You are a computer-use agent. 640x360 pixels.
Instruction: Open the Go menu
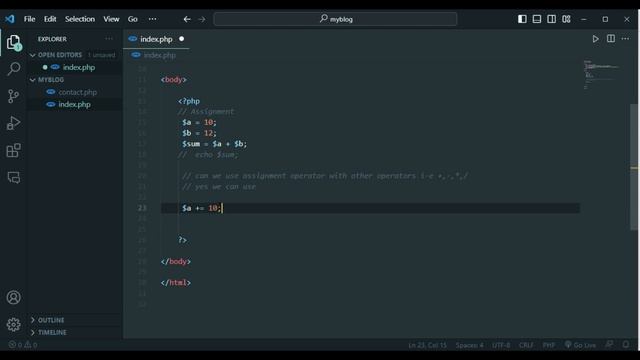(x=133, y=19)
